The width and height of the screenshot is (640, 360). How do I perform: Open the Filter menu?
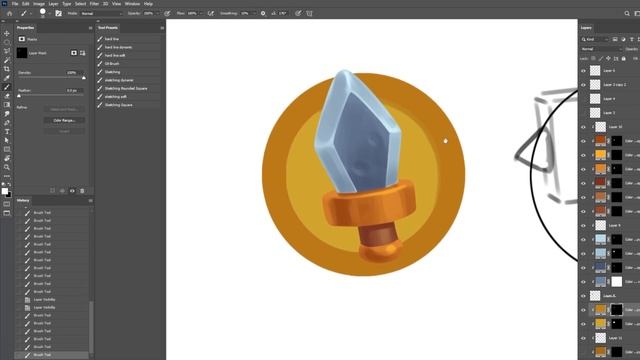(x=94, y=4)
